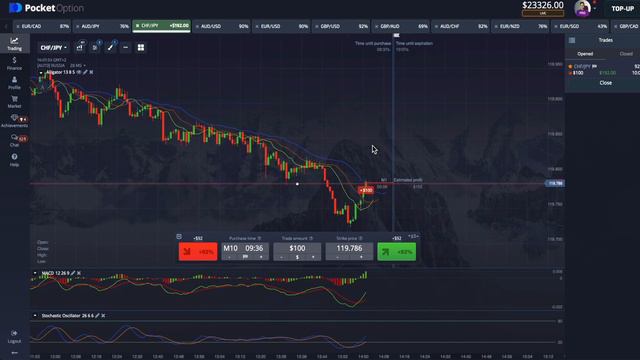Image resolution: width=640 pixels, height=360 pixels.
Task: Toggle Alligator indicator visibility eye
Action: (x=79, y=72)
